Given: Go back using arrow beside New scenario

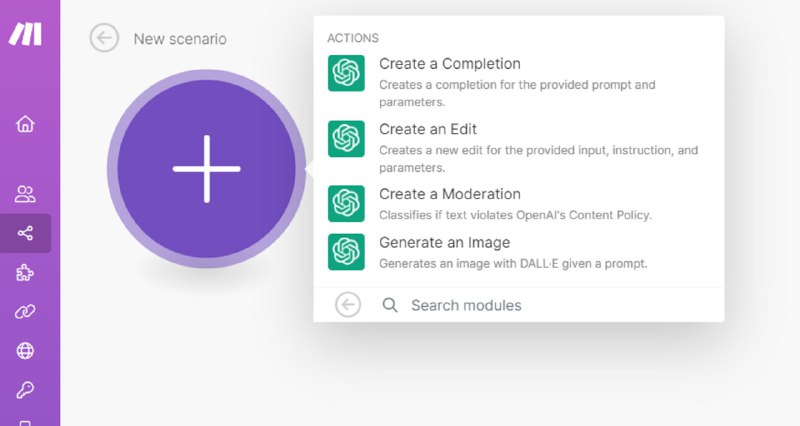Looking at the screenshot, I should [104, 39].
